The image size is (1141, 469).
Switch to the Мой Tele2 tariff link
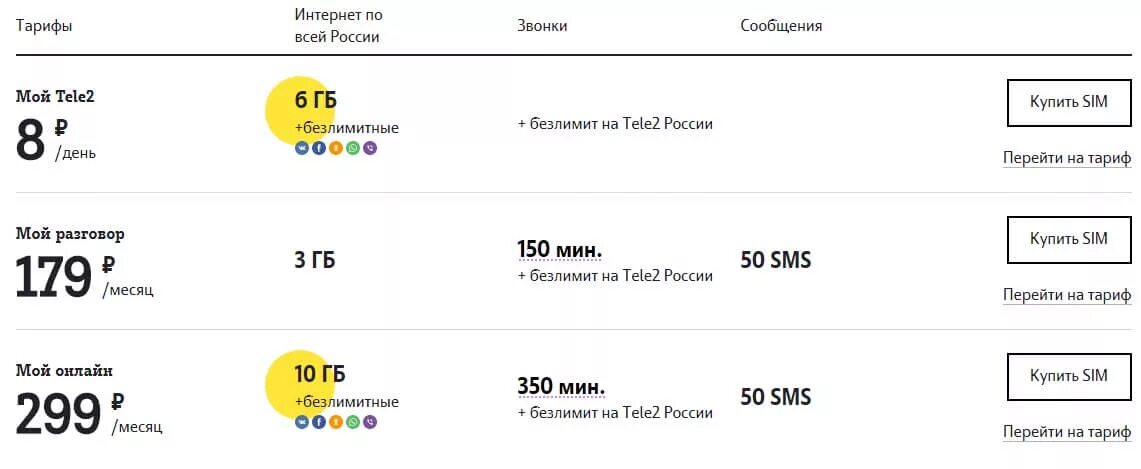[1067, 159]
